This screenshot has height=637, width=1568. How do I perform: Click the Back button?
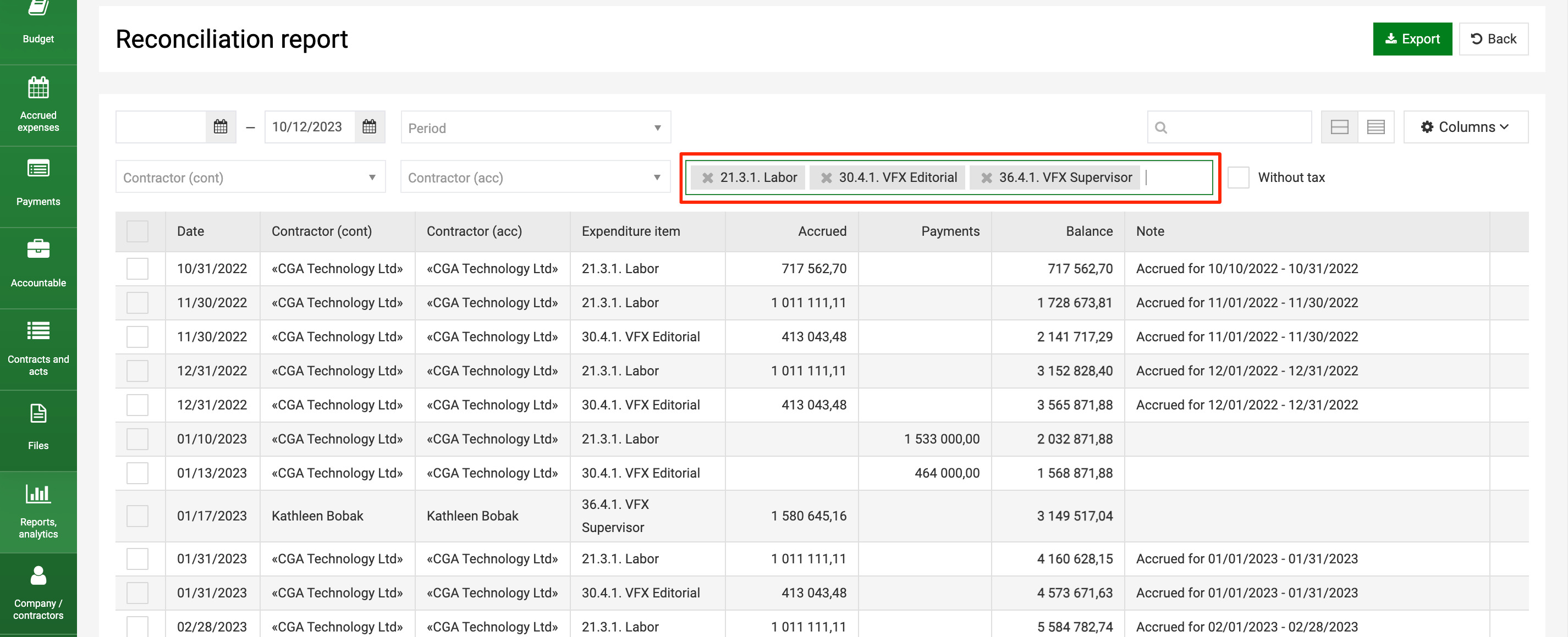(1493, 39)
